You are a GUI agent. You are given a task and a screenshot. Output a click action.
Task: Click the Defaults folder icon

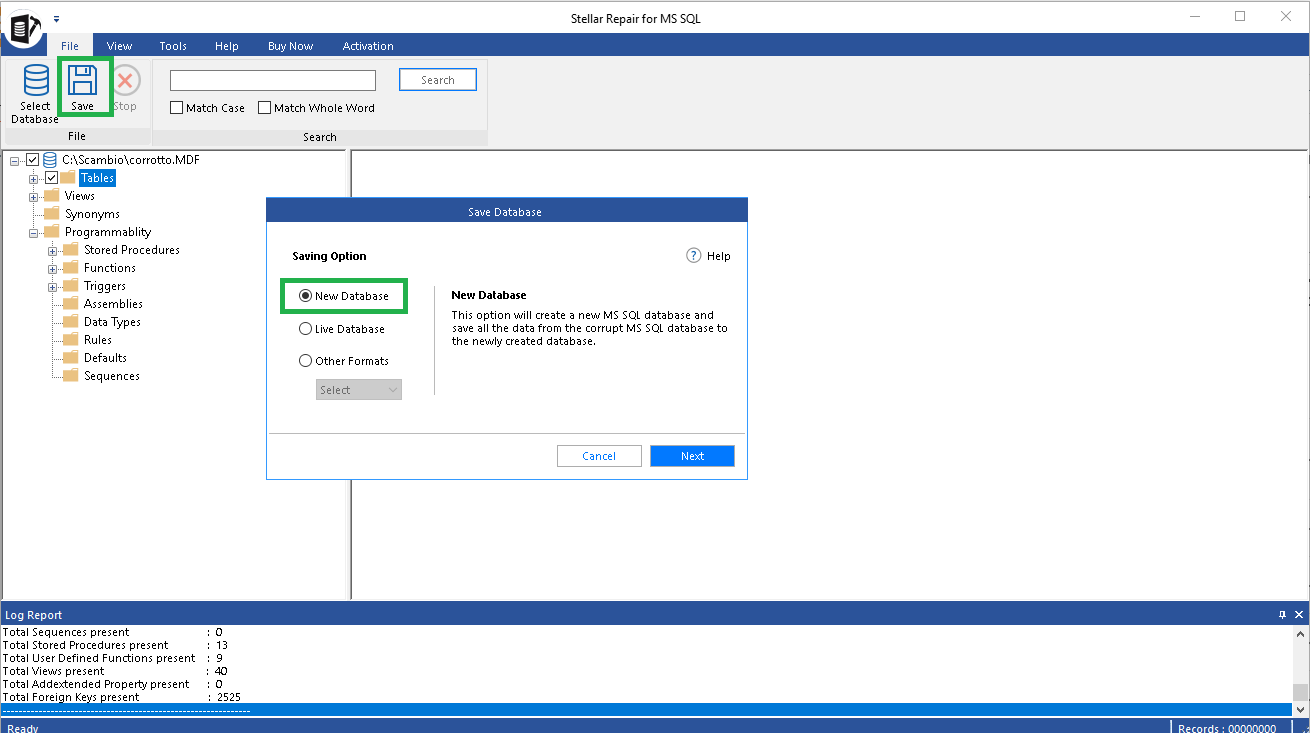click(71, 358)
